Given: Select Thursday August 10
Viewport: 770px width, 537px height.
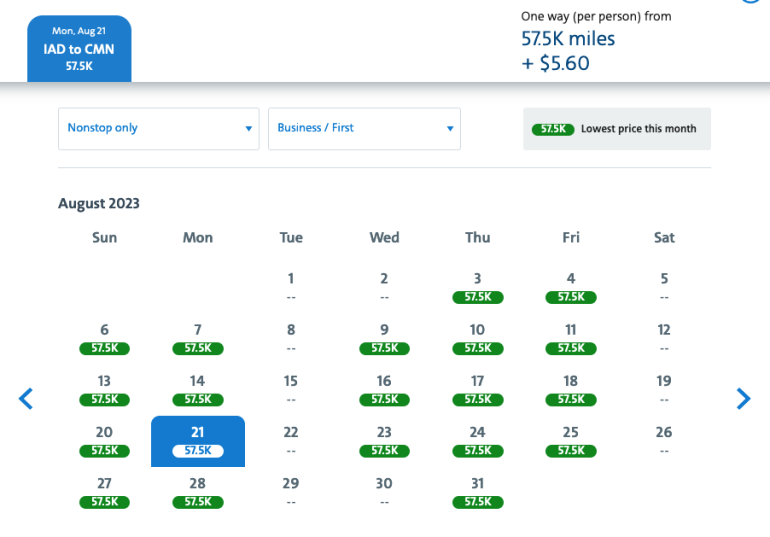Looking at the screenshot, I should coord(477,338).
